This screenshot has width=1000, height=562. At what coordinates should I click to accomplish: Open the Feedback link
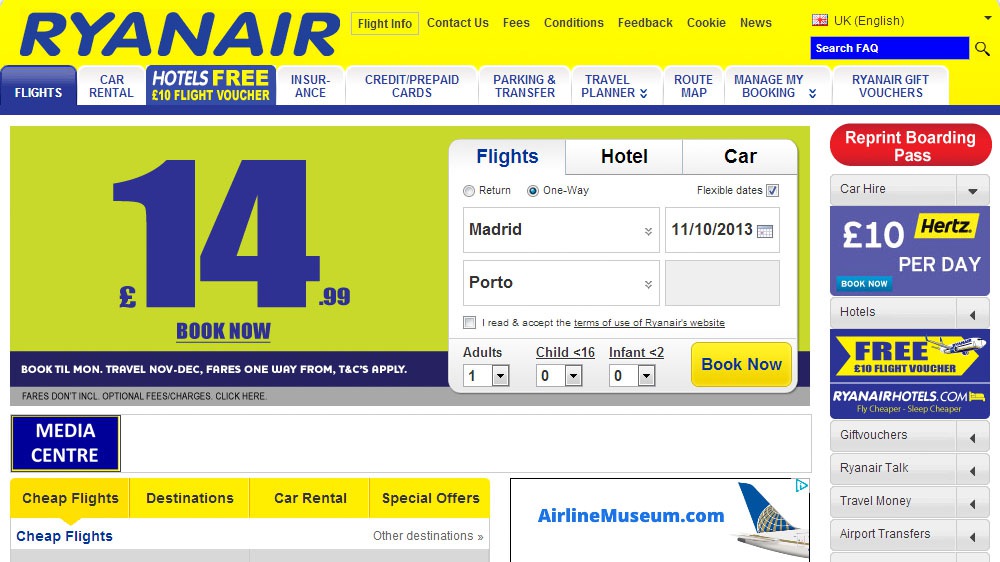point(645,23)
